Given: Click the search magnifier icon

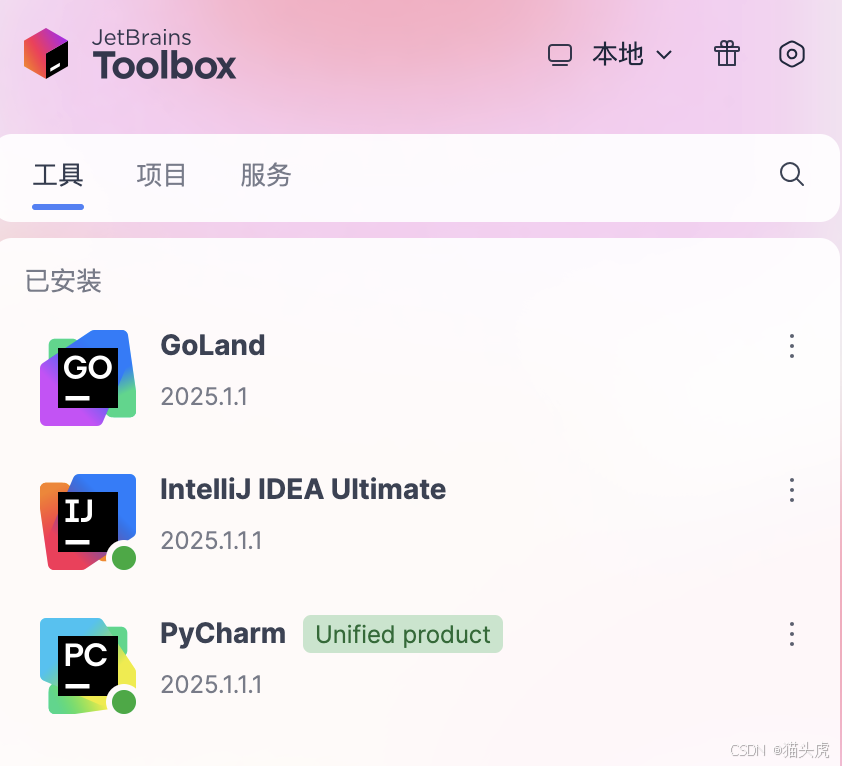Looking at the screenshot, I should pos(791,175).
